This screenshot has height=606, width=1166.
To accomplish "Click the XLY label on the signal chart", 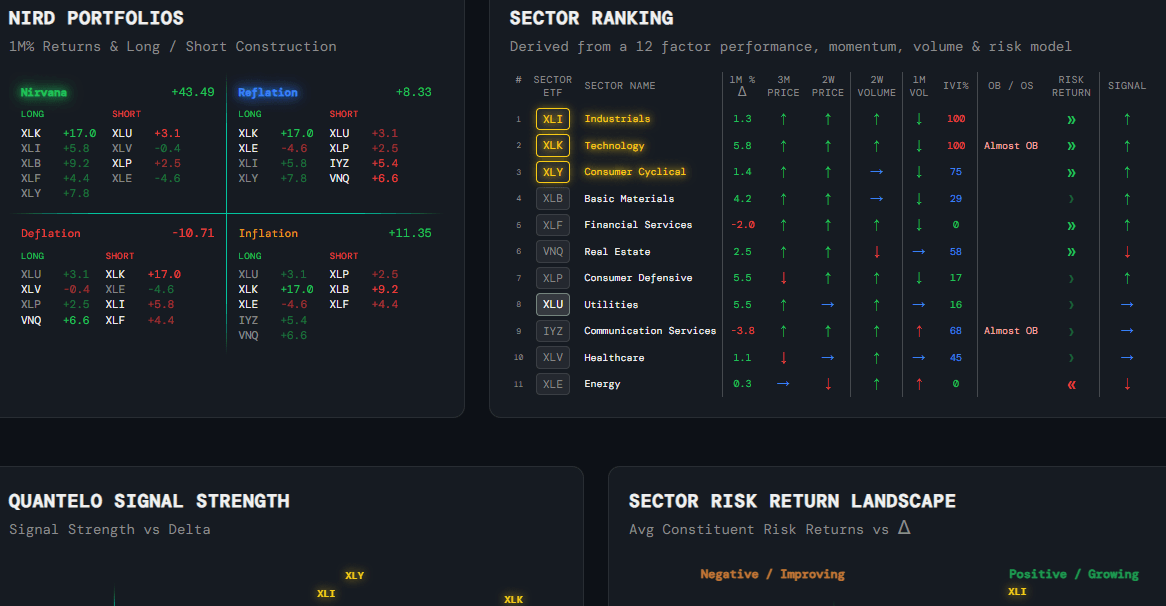I will (x=355, y=575).
